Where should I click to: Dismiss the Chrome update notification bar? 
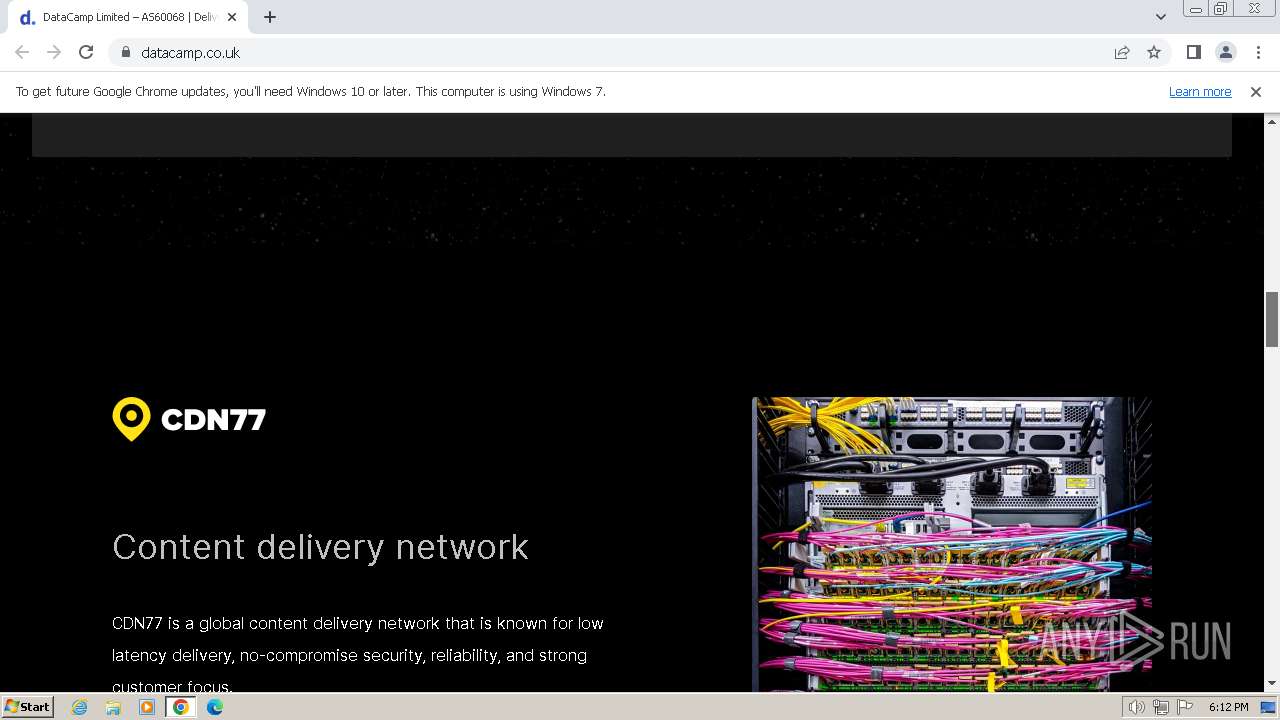1256,91
